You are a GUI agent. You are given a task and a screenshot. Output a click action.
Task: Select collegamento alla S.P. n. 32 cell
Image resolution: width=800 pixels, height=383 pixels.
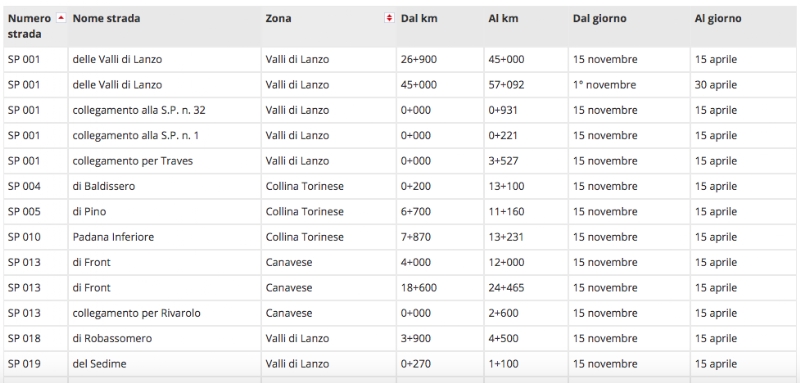(164, 110)
